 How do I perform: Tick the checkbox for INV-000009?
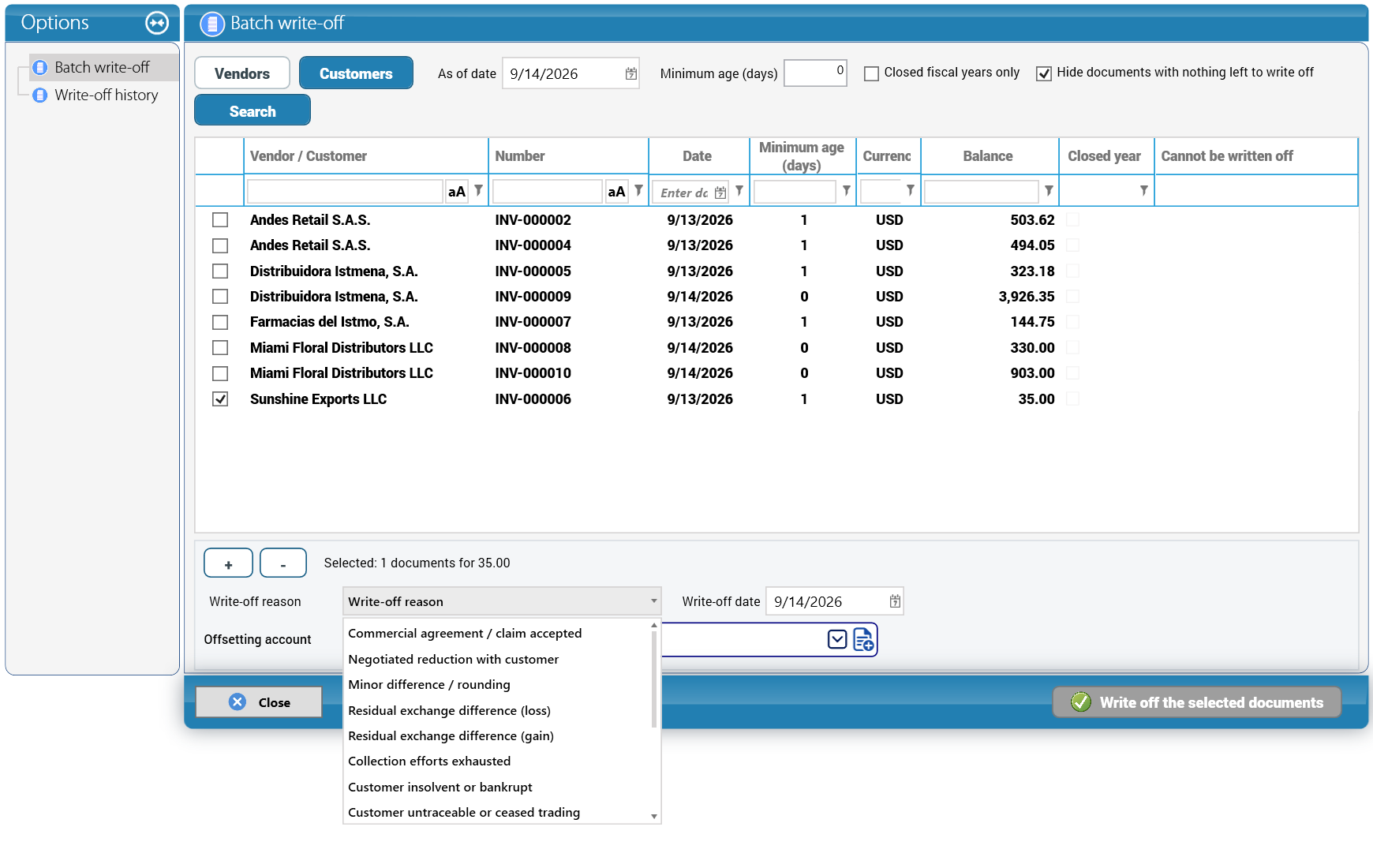pos(220,297)
